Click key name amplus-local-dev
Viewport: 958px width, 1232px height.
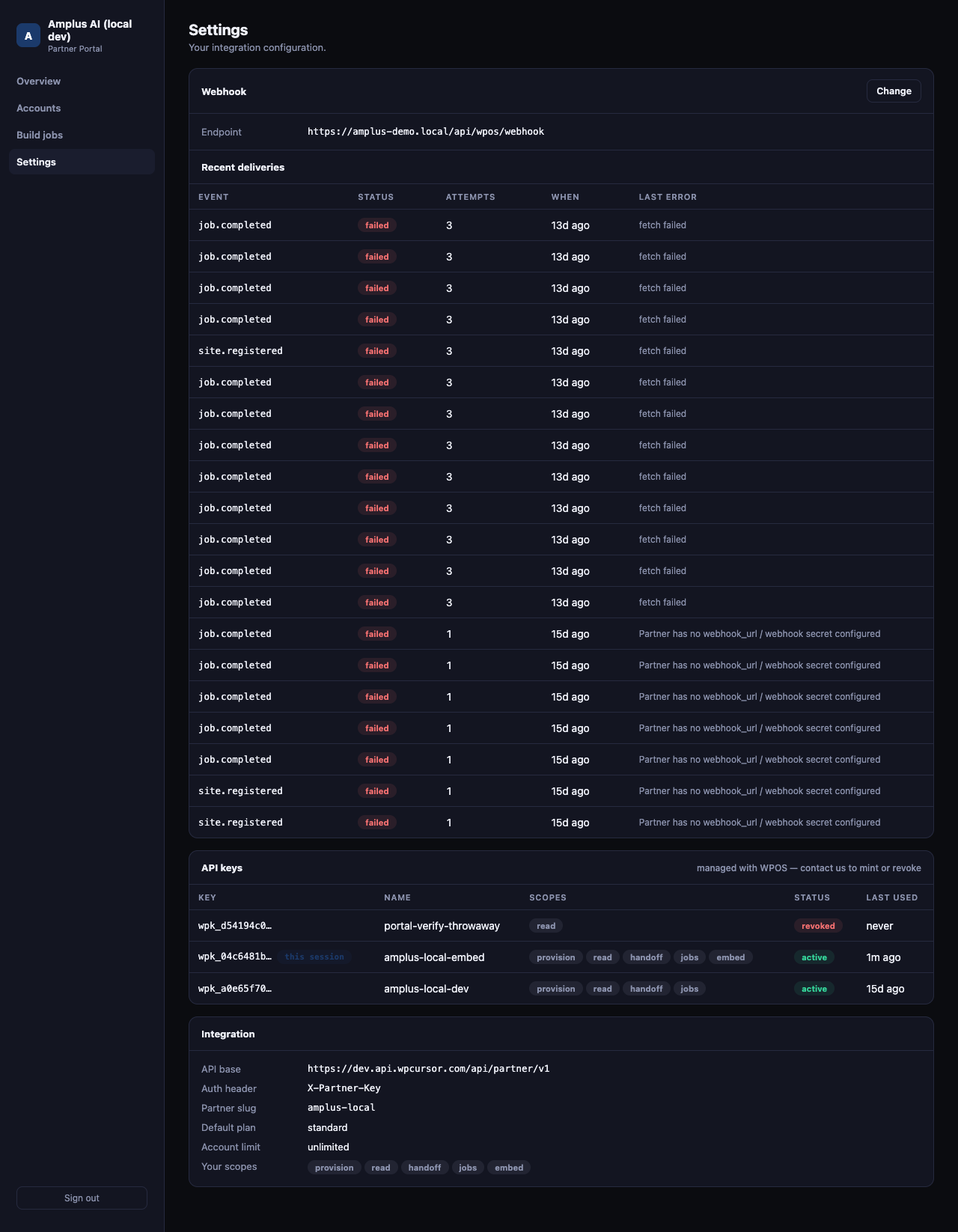click(427, 989)
